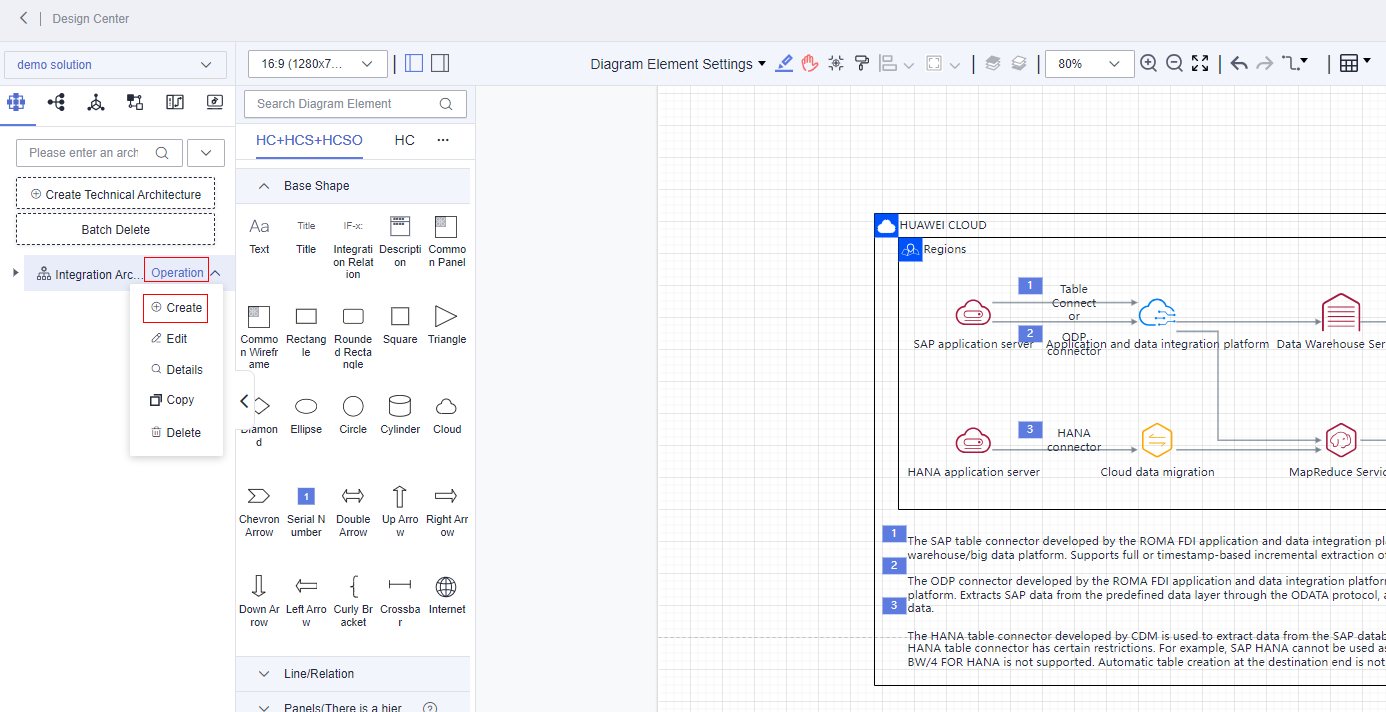This screenshot has height=712, width=1386.
Task: Switch to the screen playback view icon
Action: [215, 102]
